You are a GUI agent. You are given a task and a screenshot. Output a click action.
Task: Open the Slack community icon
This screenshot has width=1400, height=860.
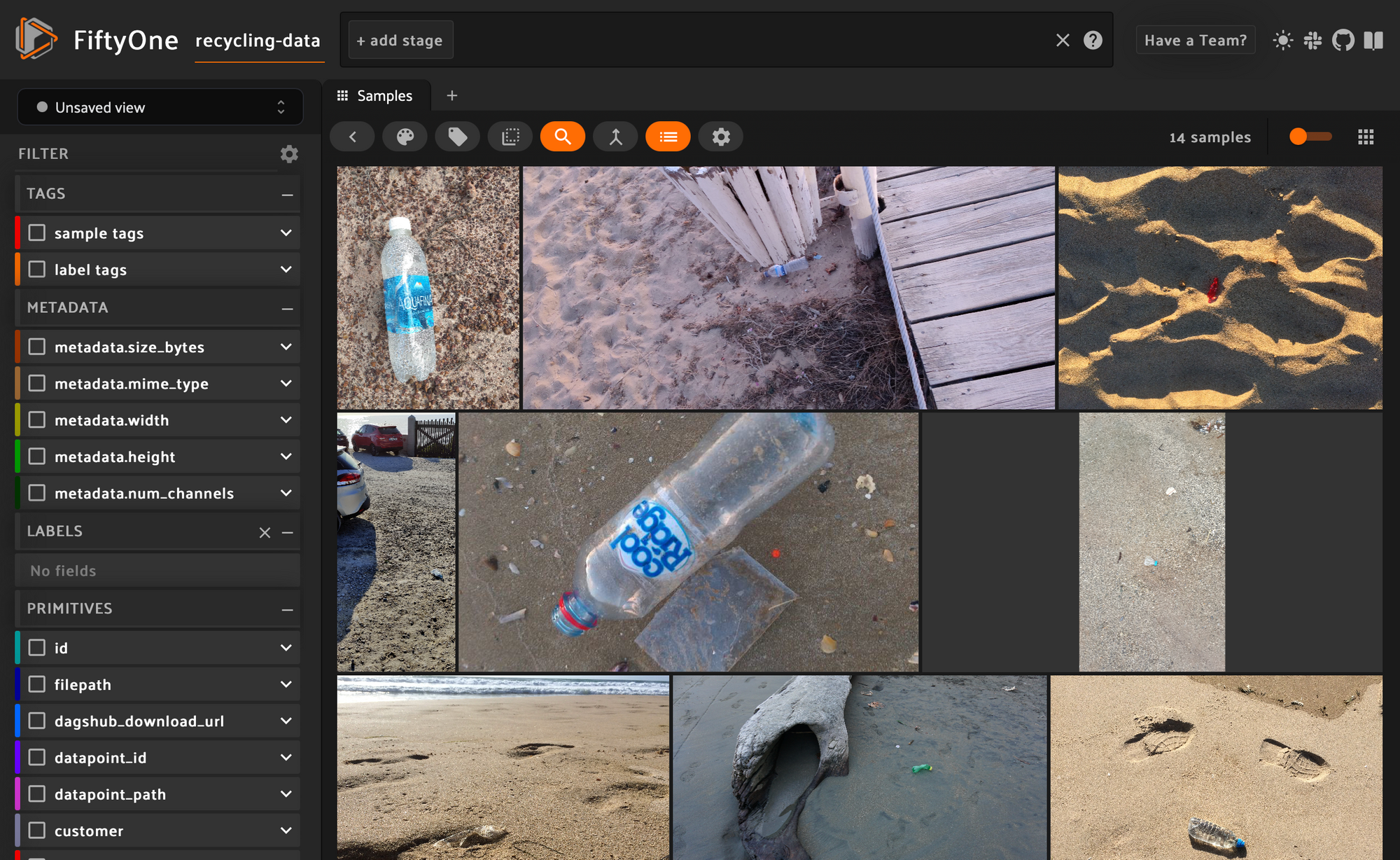coord(1313,41)
